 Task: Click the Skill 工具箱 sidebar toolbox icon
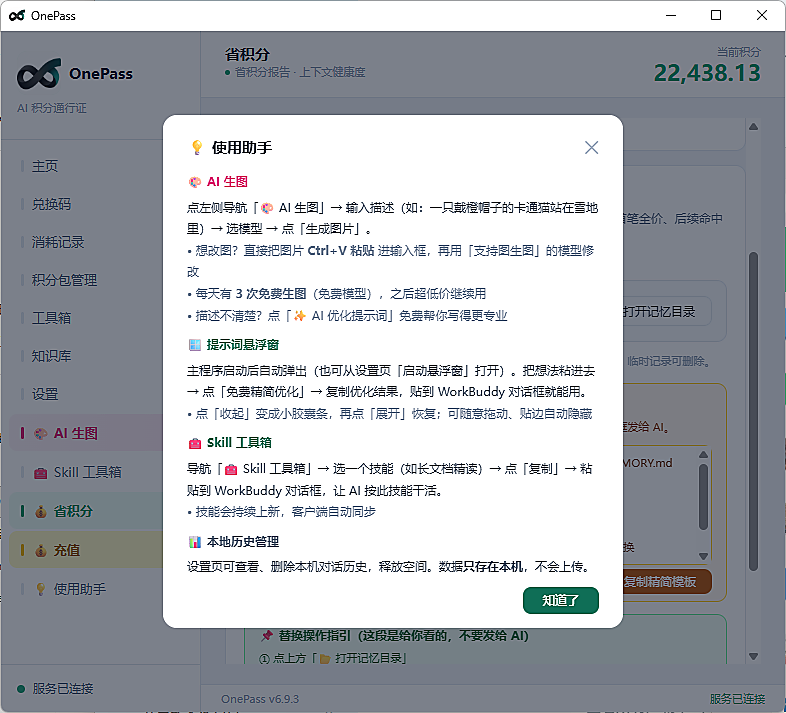pyautogui.click(x=41, y=472)
